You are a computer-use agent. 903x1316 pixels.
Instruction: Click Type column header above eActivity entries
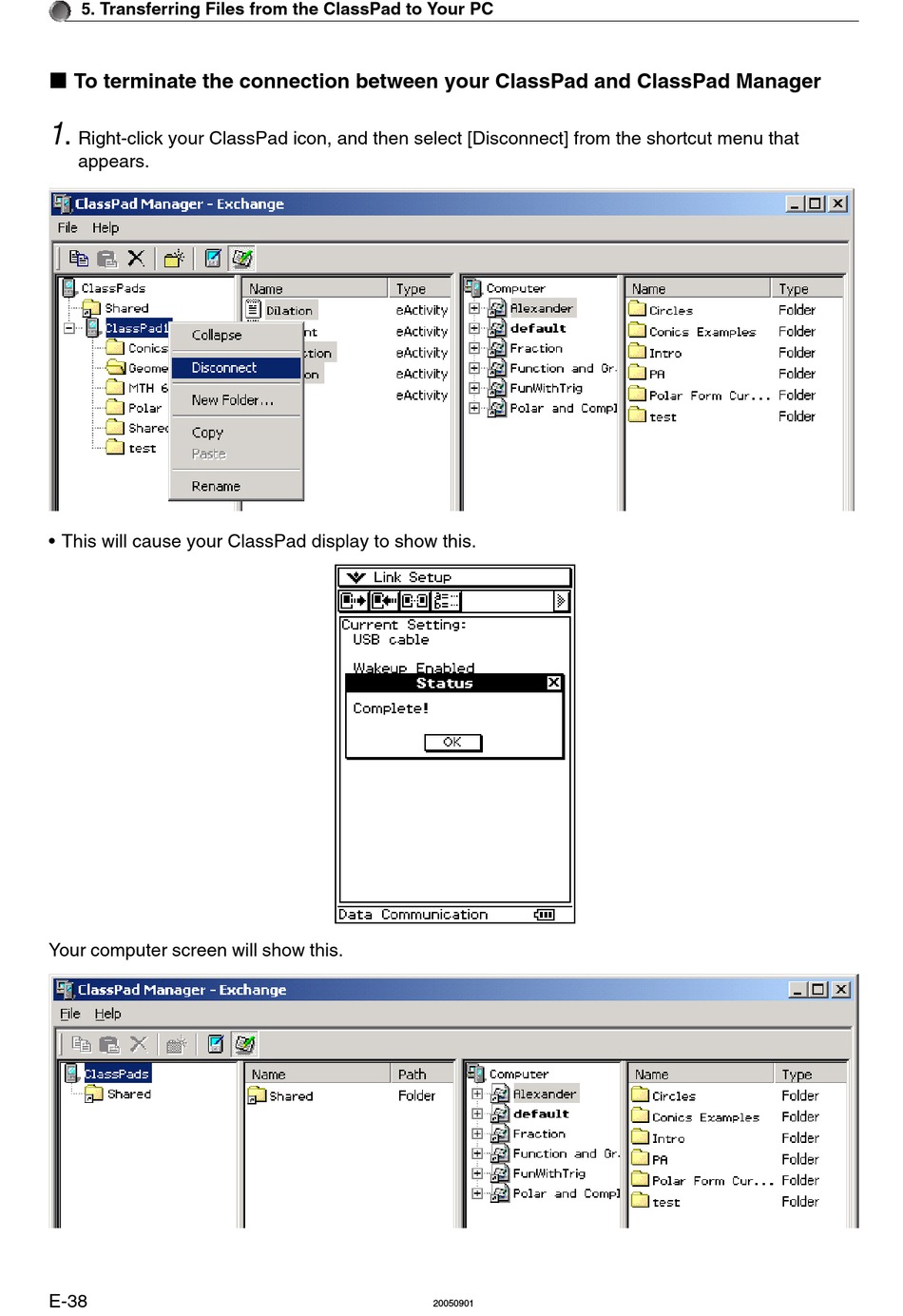point(420,288)
